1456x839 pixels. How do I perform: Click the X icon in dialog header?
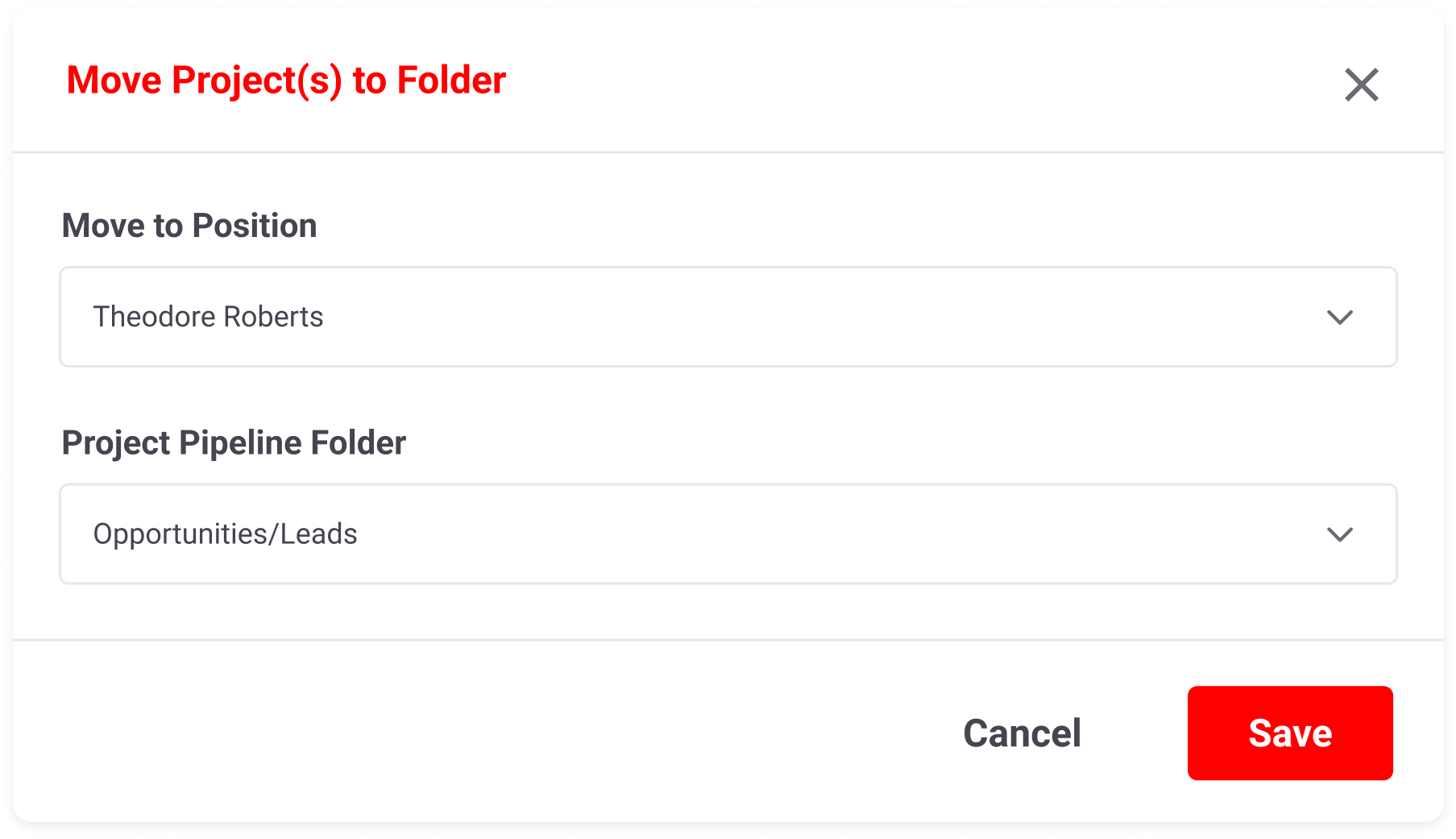tap(1361, 85)
